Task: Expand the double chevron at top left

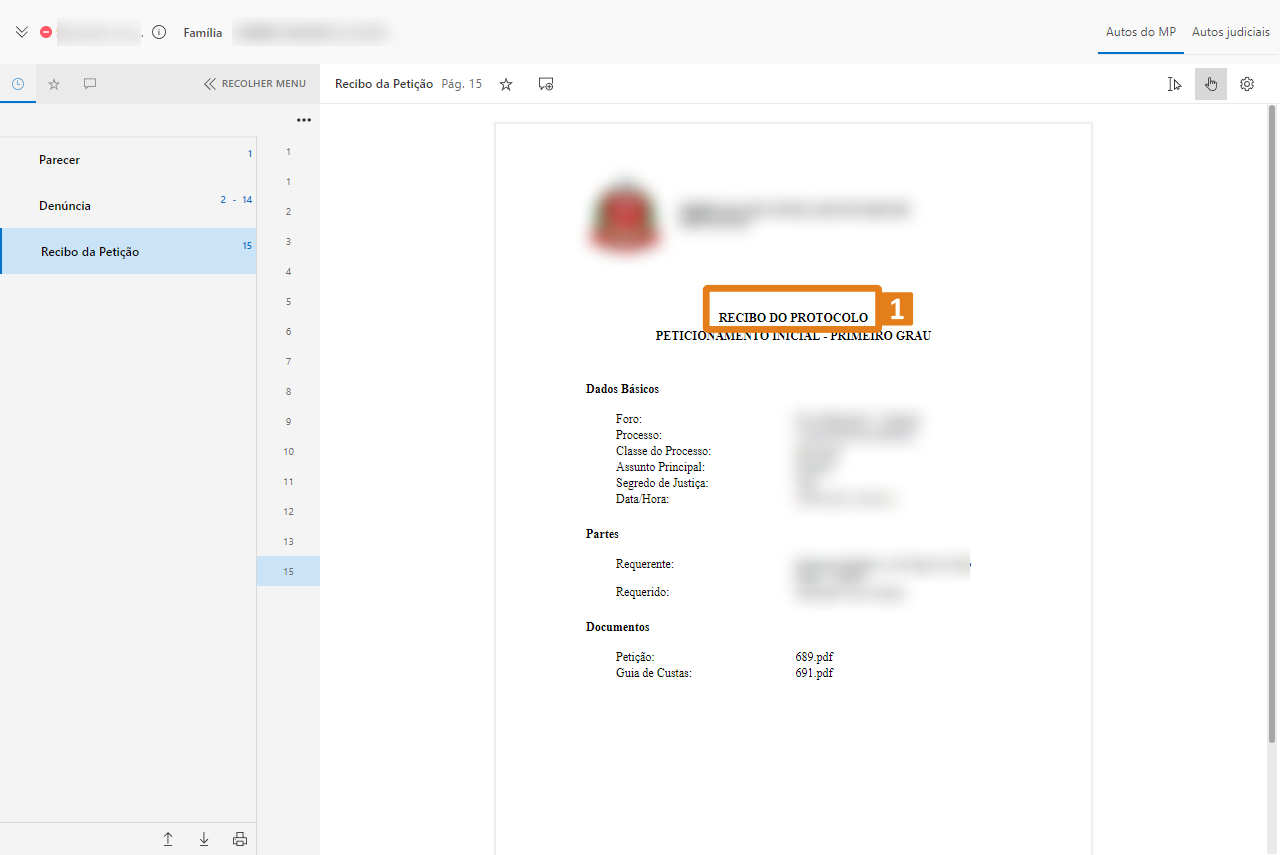Action: 21,32
